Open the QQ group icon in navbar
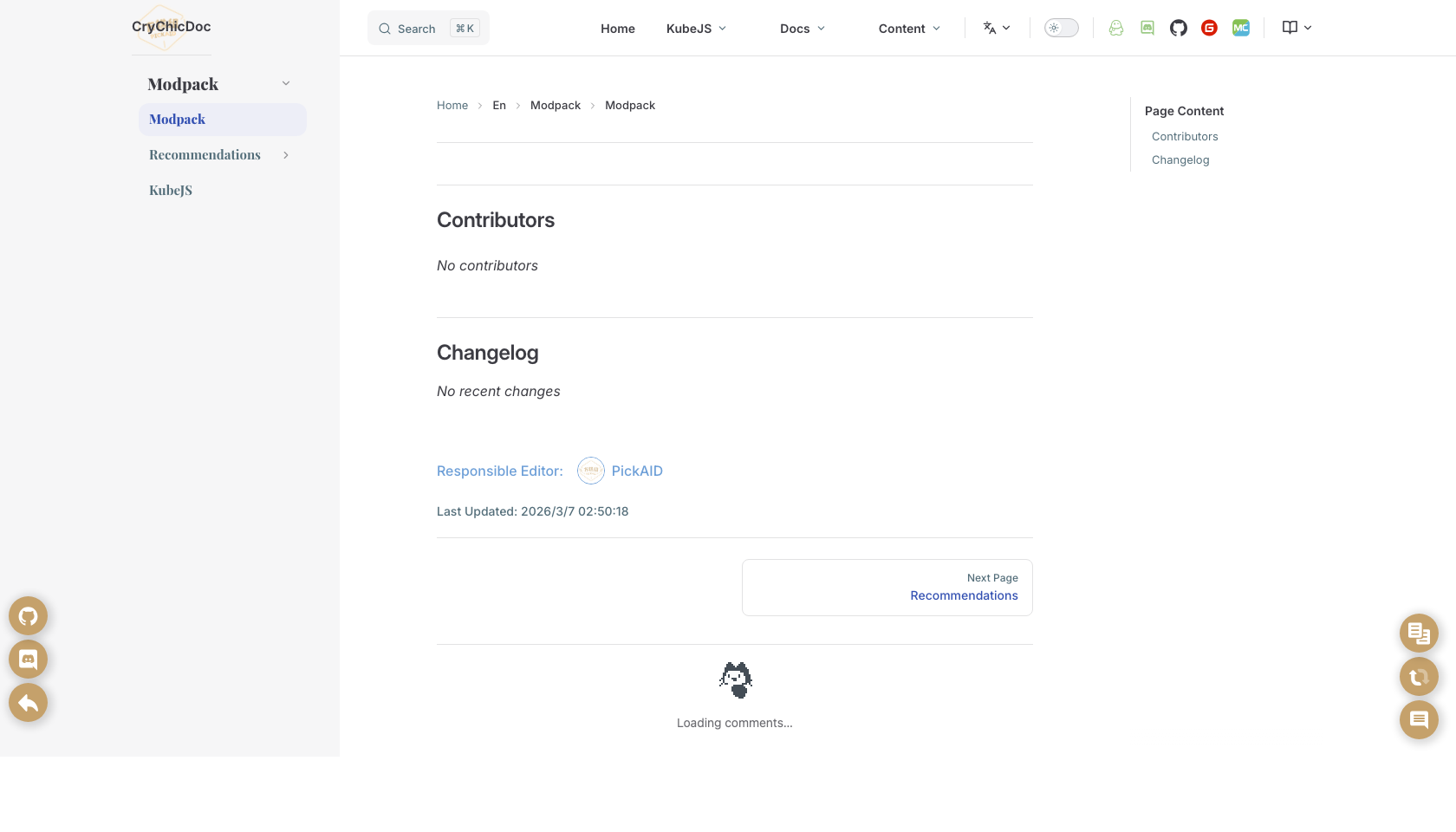Viewport: 1456px width, 832px height. pyautogui.click(x=1115, y=28)
